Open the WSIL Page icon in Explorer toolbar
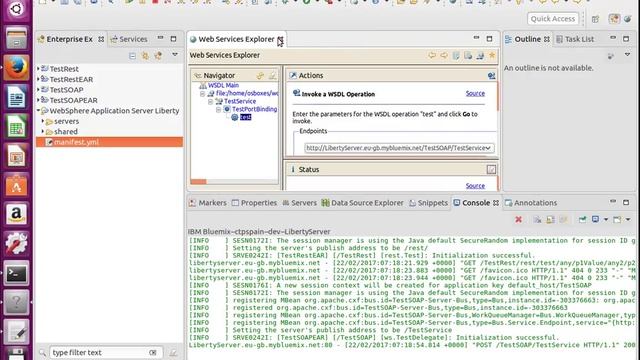This screenshot has height=360, width=640. tap(468, 55)
